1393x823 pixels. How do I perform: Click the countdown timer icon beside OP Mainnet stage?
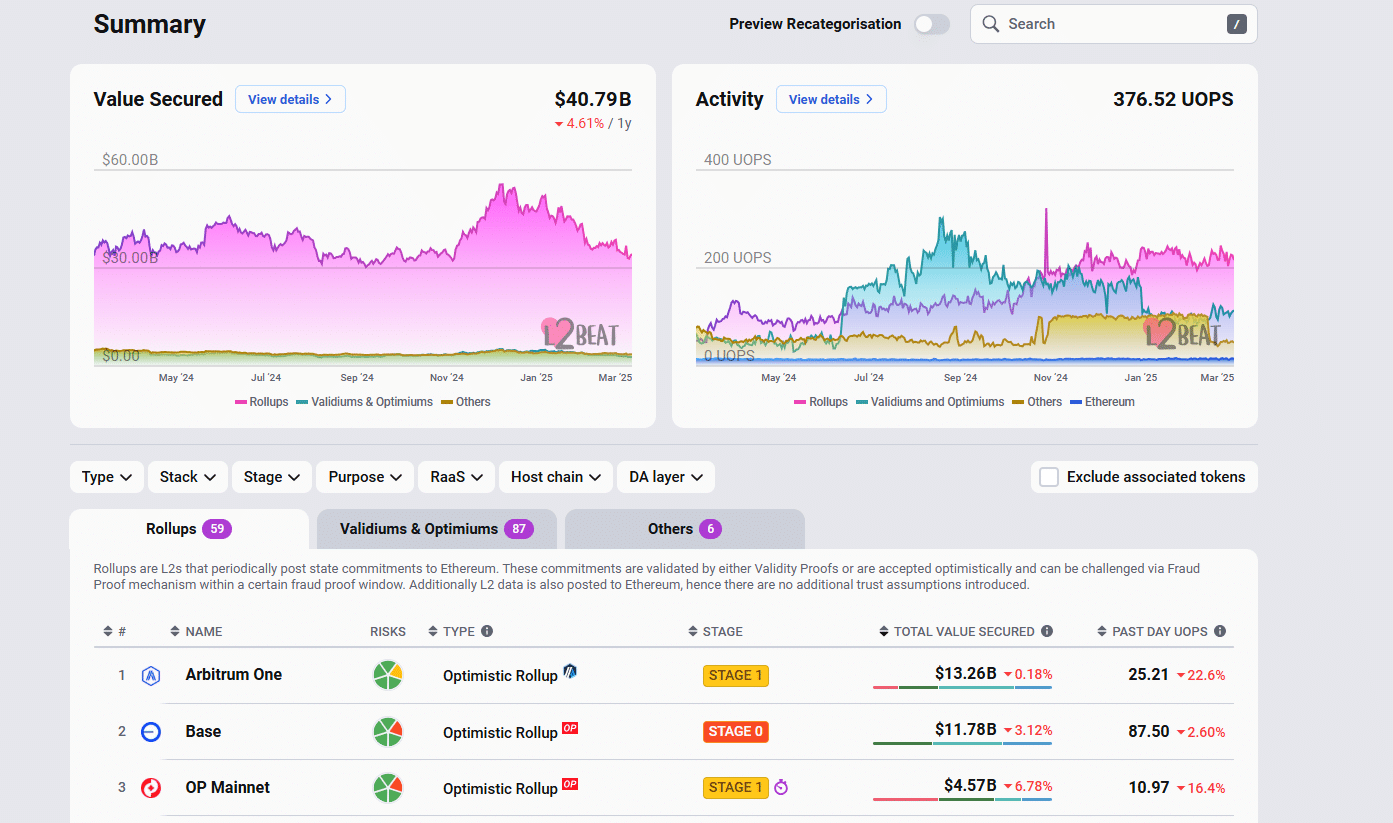781,788
